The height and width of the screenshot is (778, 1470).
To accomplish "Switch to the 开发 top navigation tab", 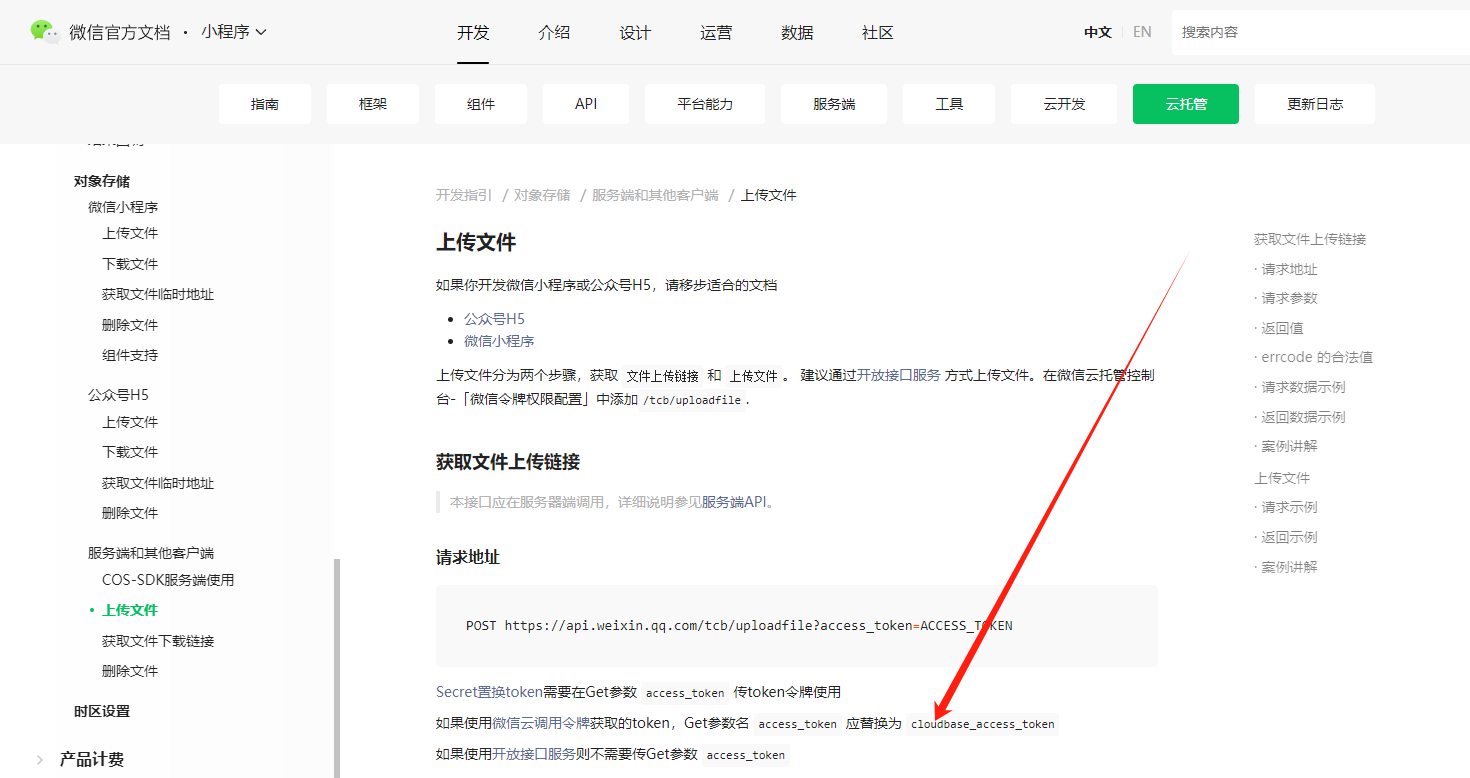I will (x=473, y=32).
